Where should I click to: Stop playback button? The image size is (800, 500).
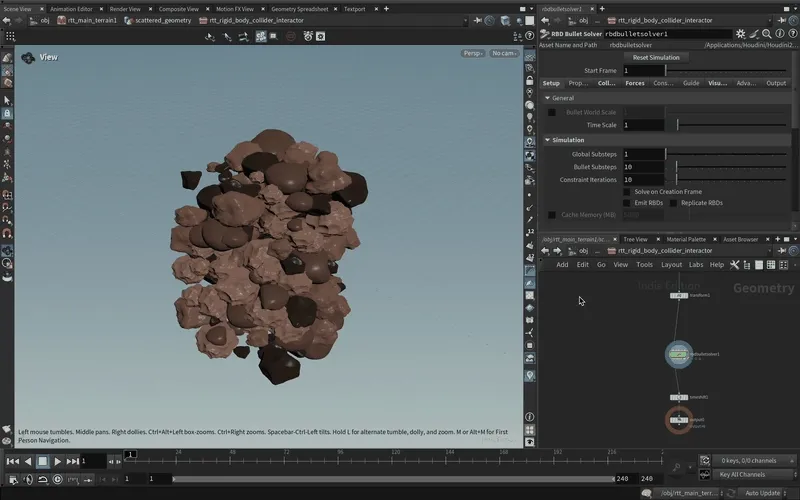point(43,461)
